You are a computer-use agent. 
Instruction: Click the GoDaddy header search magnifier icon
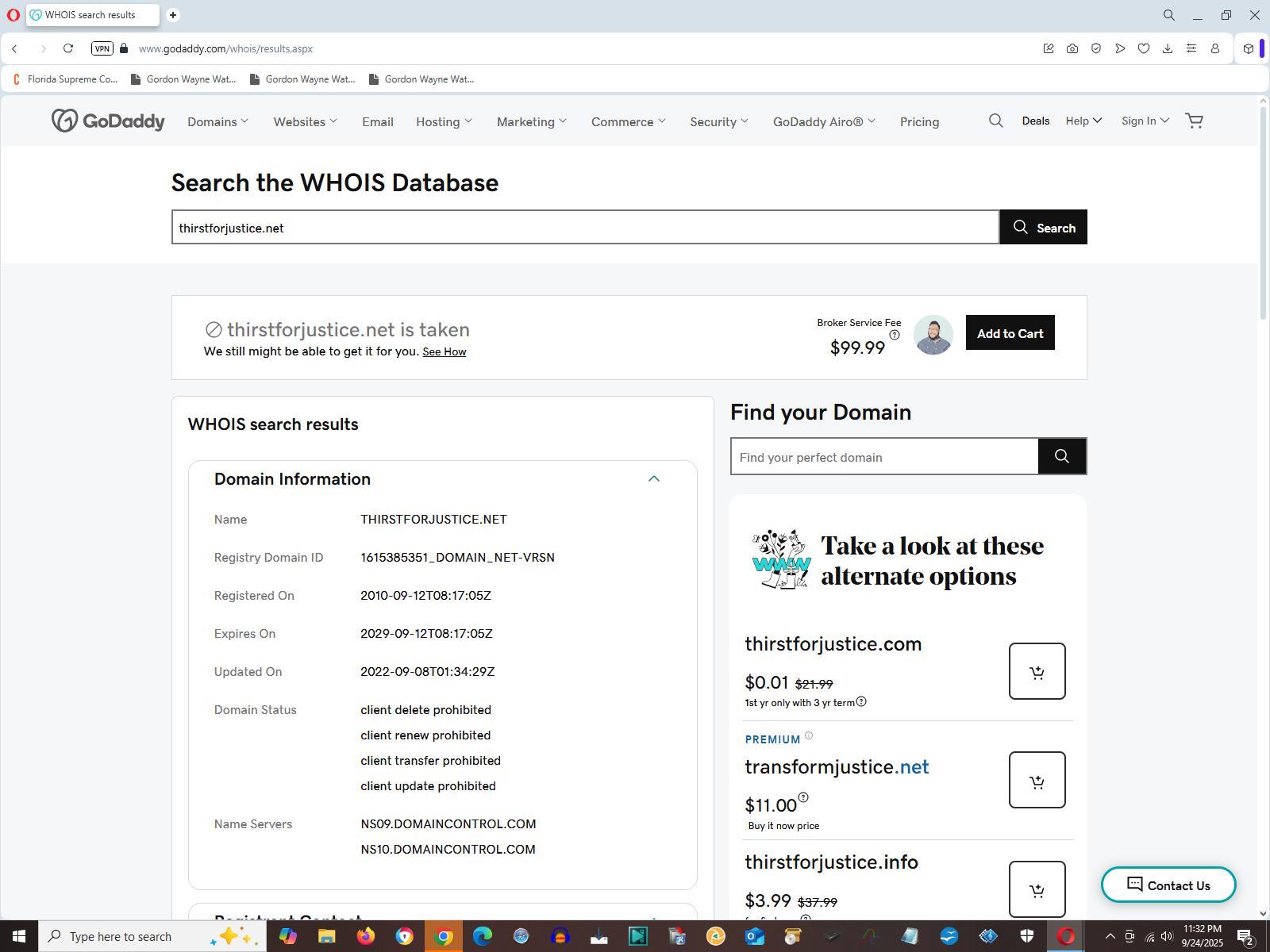pos(995,121)
